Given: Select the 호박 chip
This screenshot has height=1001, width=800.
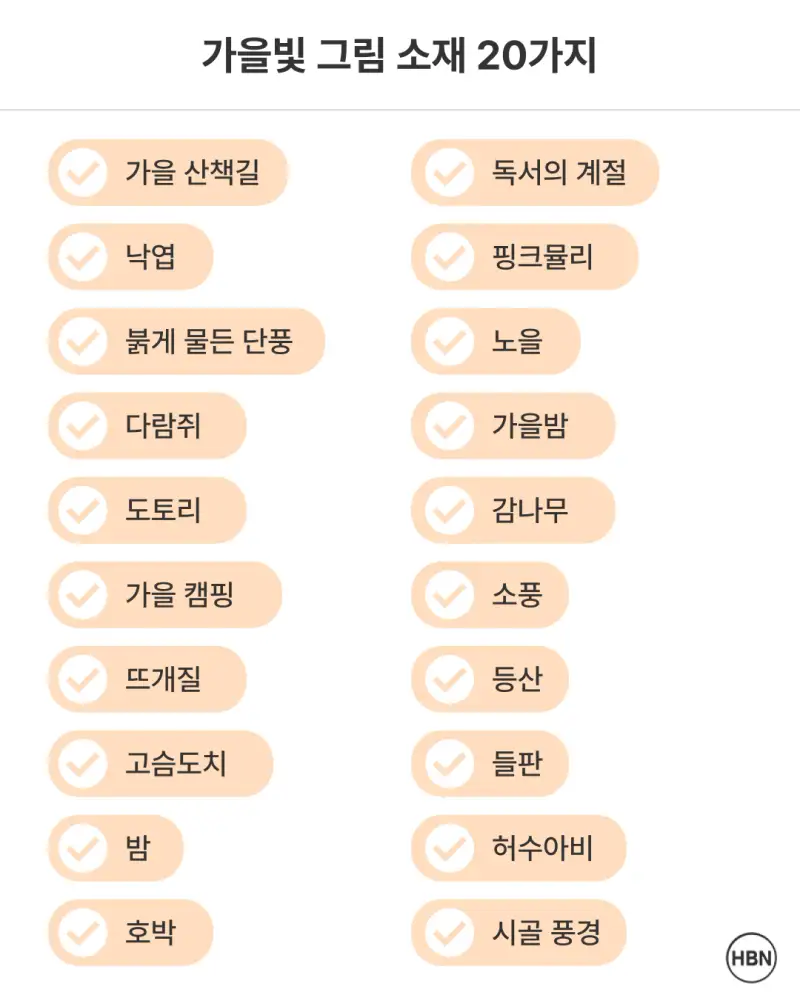Looking at the screenshot, I should click(x=131, y=933).
